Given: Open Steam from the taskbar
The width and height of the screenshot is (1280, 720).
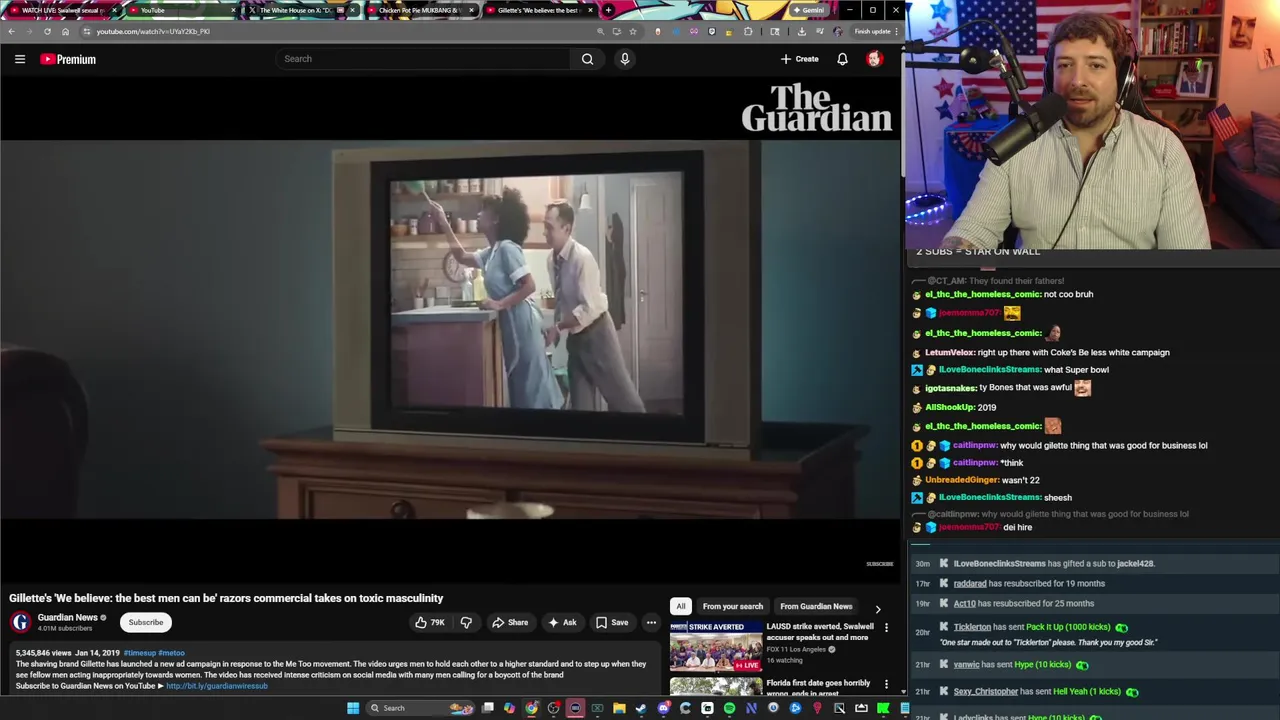Looking at the screenshot, I should pos(641,708).
